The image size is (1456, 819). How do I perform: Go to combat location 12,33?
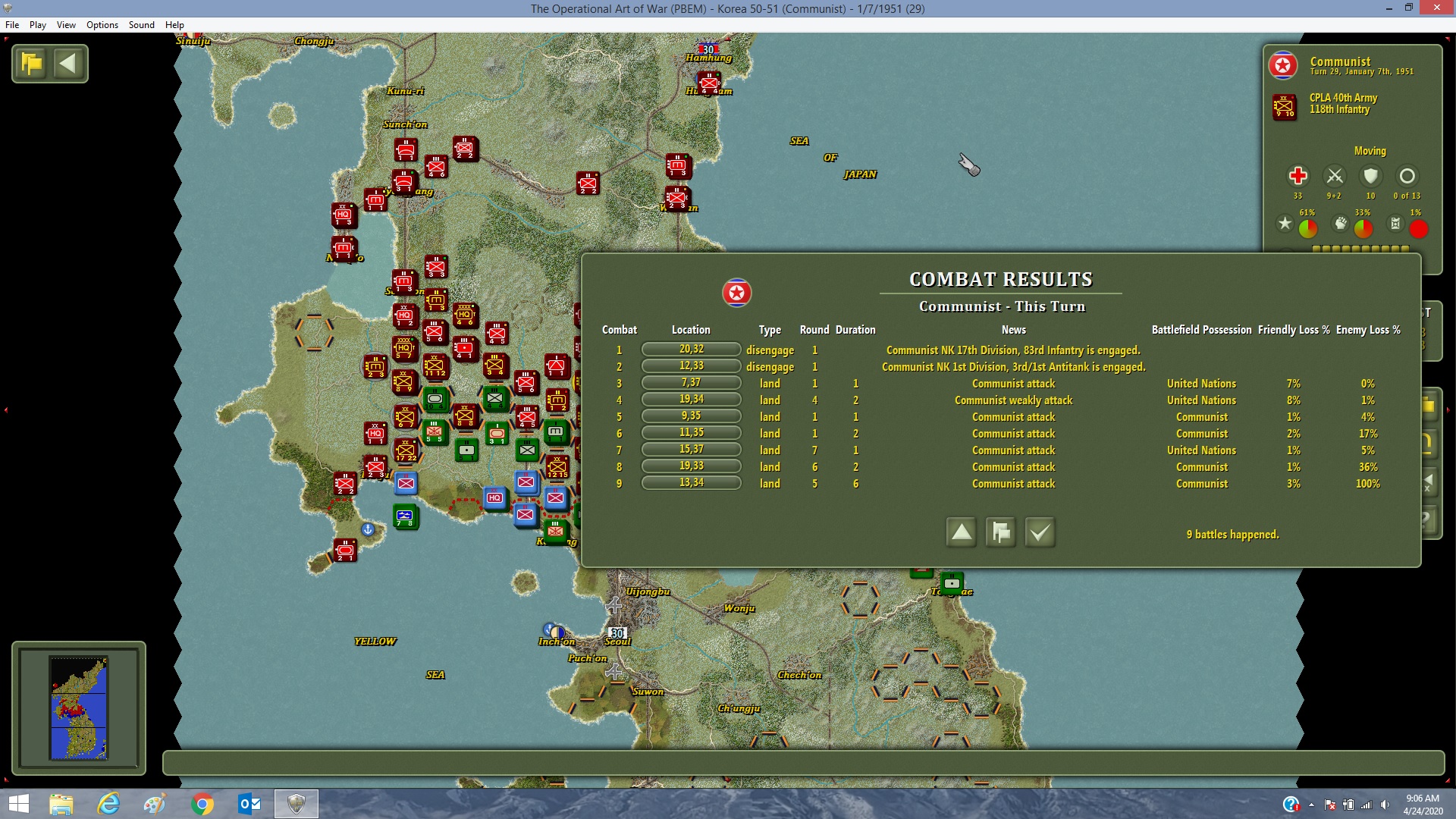692,366
